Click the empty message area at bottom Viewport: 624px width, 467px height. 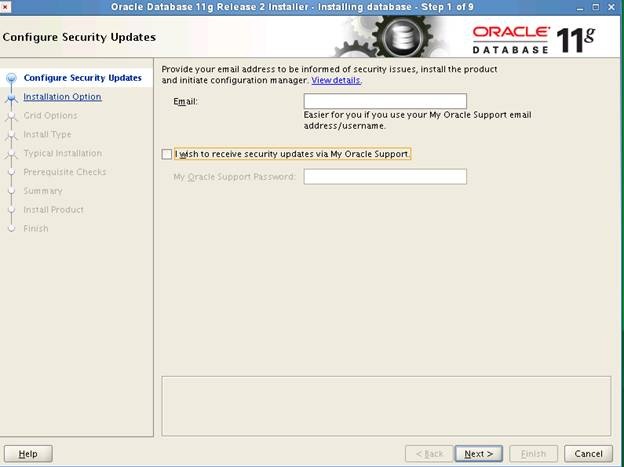click(x=386, y=406)
